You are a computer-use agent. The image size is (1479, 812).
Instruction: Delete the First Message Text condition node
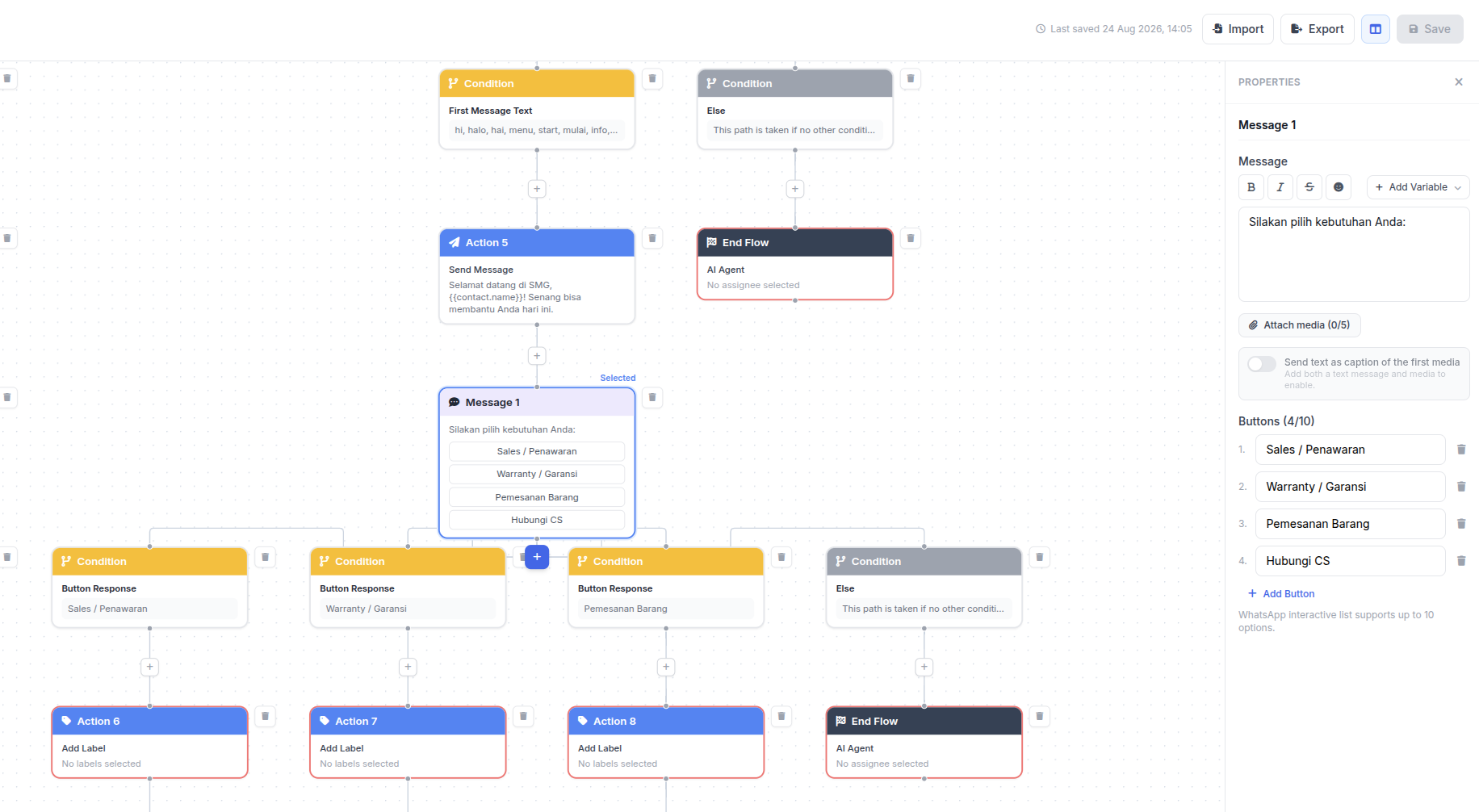pos(652,78)
